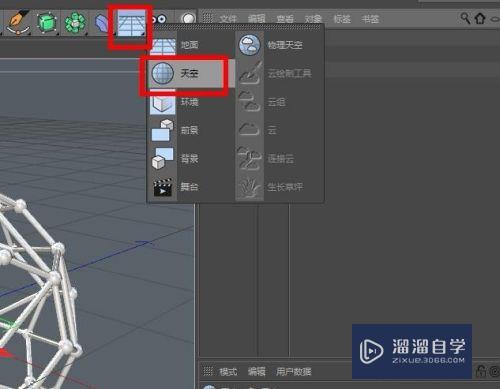Click the home icon in object manager
Image resolution: width=500 pixels, height=389 pixels.
click(x=480, y=18)
